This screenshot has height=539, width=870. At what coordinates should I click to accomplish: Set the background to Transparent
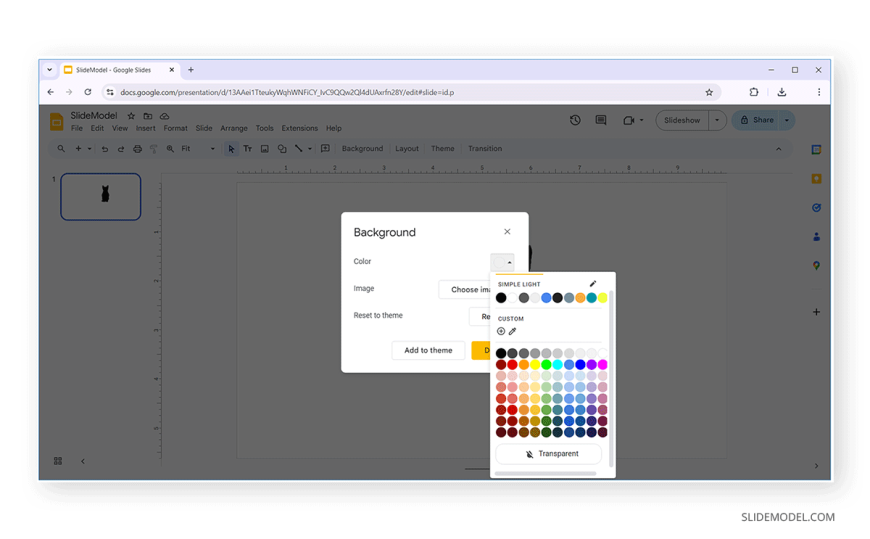pos(549,454)
